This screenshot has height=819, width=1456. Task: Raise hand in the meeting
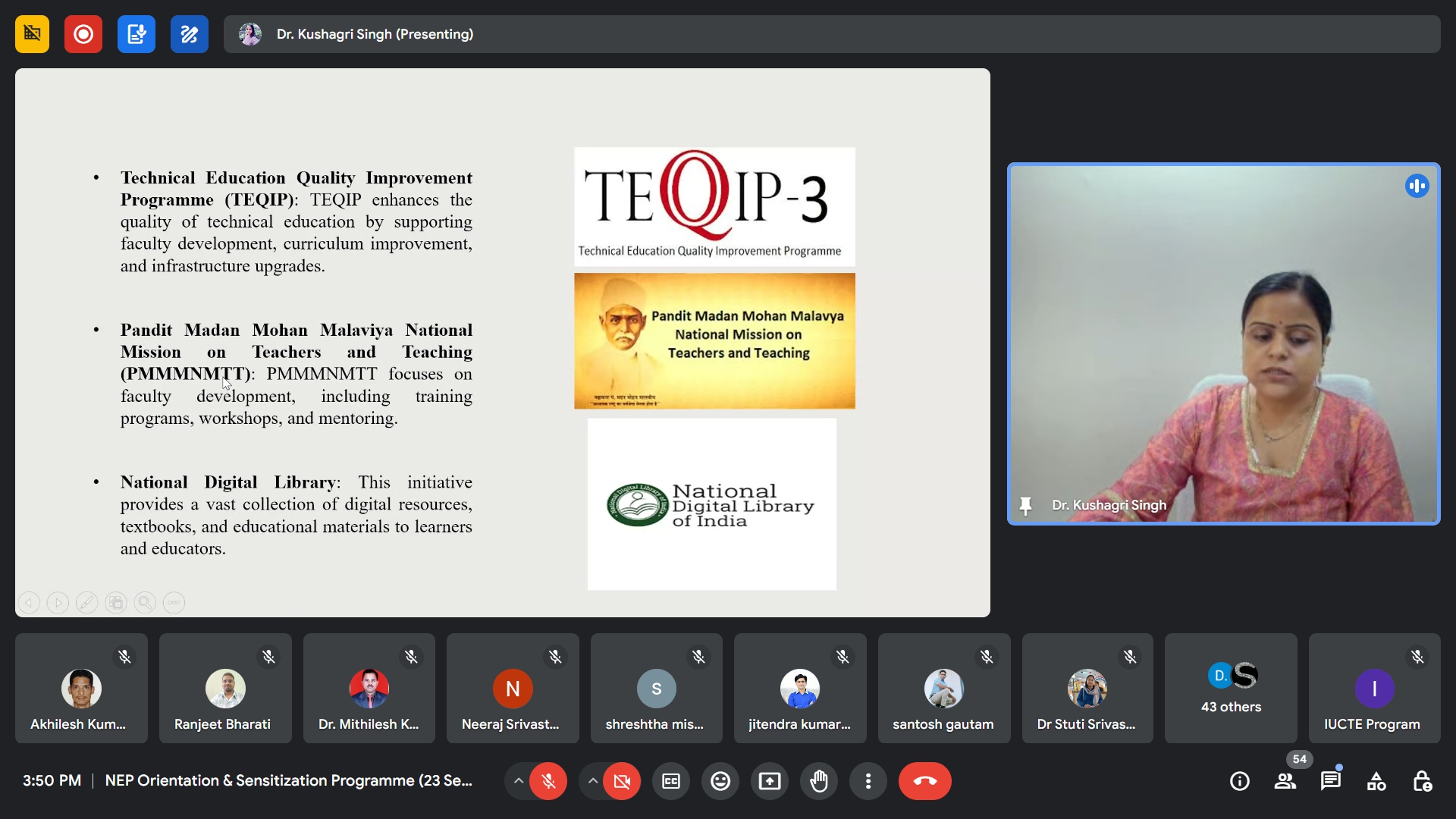pyautogui.click(x=819, y=781)
